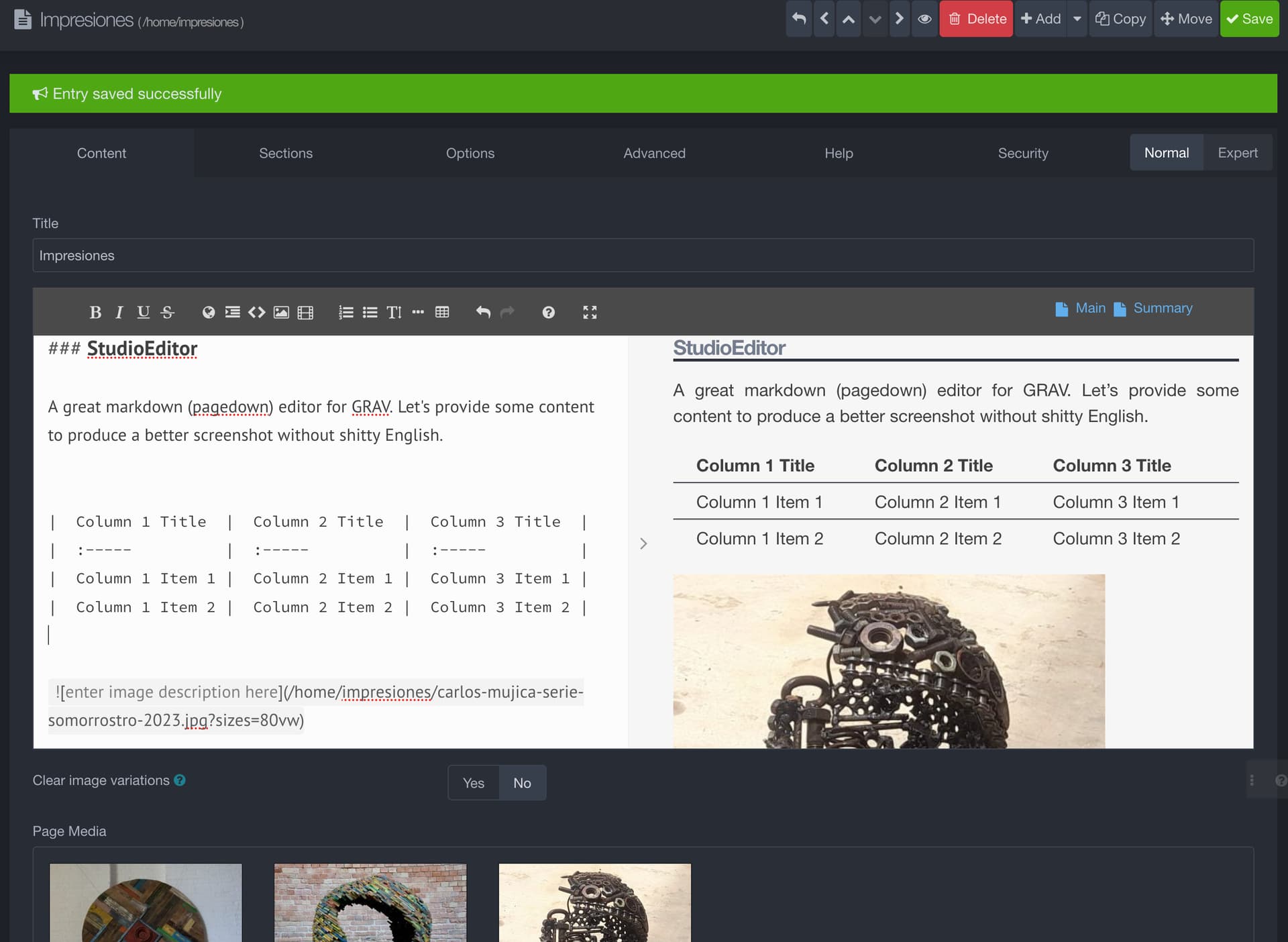1288x942 pixels.
Task: Open the Add dropdown arrow
Action: pyautogui.click(x=1077, y=19)
